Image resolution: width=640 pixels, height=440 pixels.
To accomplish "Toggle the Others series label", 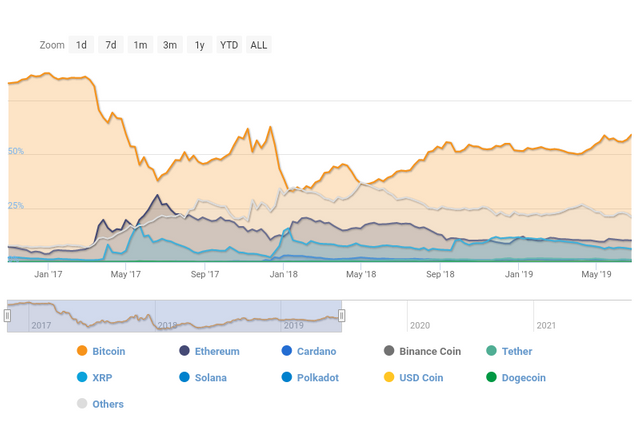I will click(x=108, y=404).
